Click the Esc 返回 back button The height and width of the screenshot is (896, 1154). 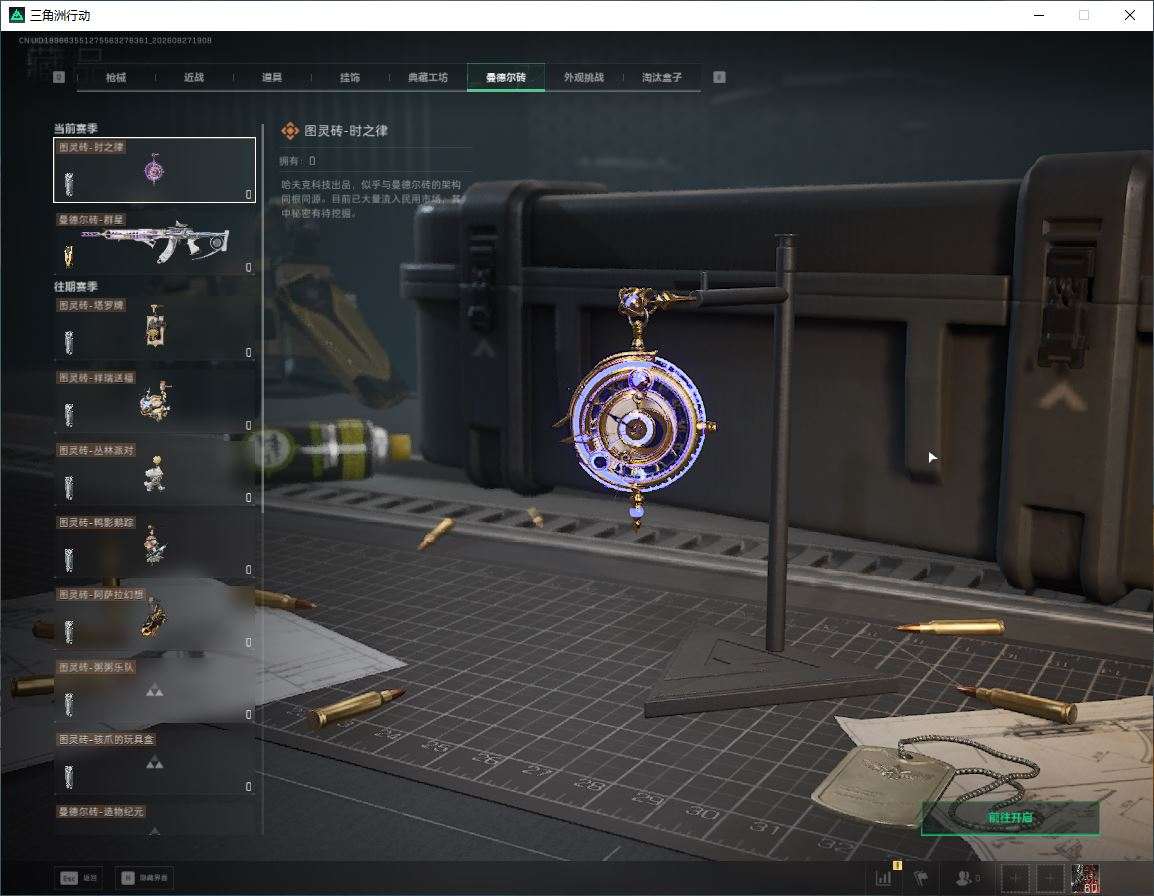click(x=79, y=878)
